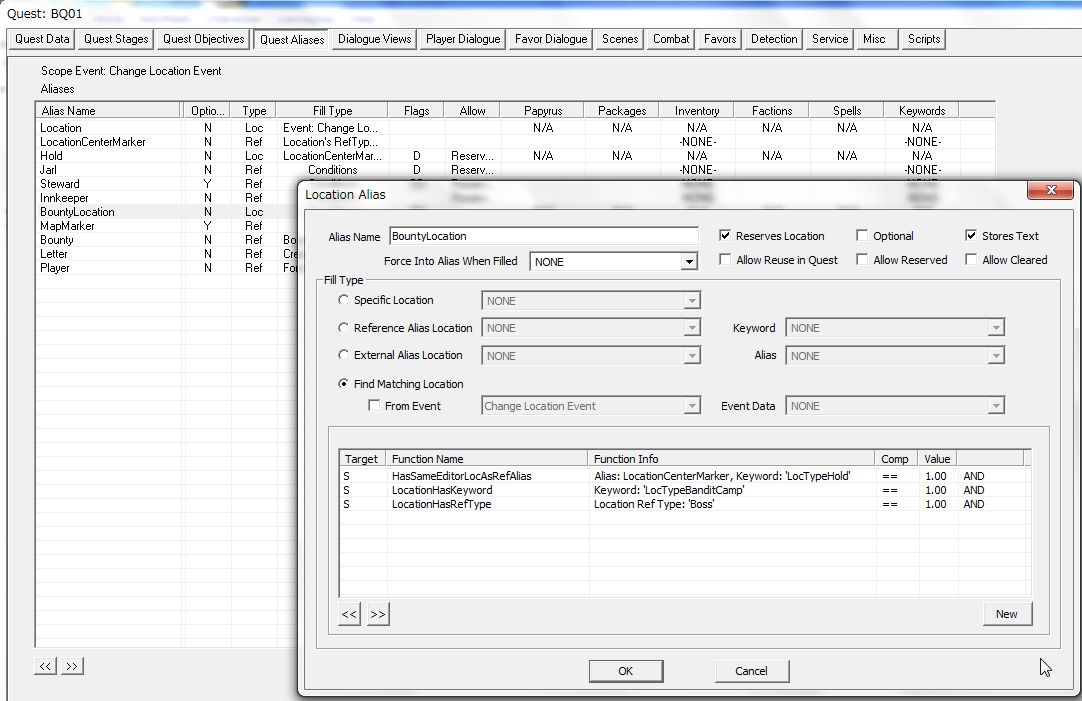1082x701 pixels.
Task: Toggle the Reserves Location checkbox
Action: point(725,236)
